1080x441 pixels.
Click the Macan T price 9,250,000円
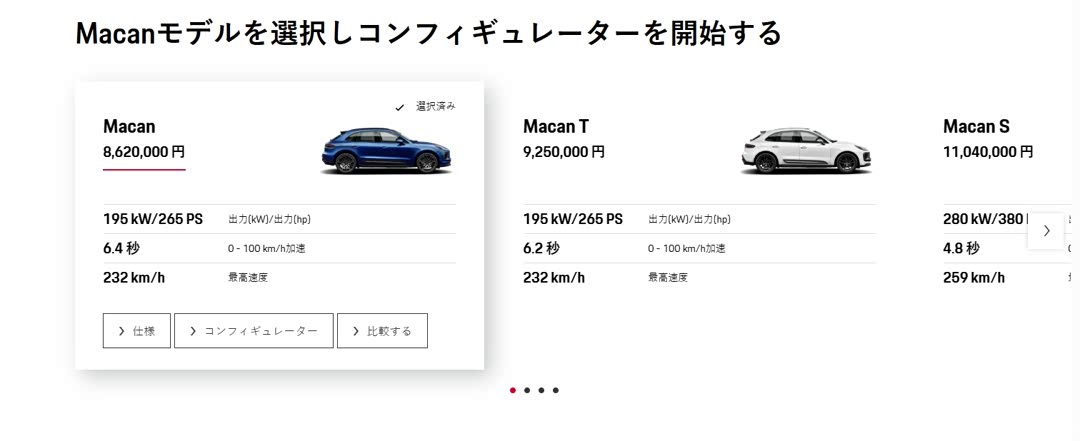(564, 153)
